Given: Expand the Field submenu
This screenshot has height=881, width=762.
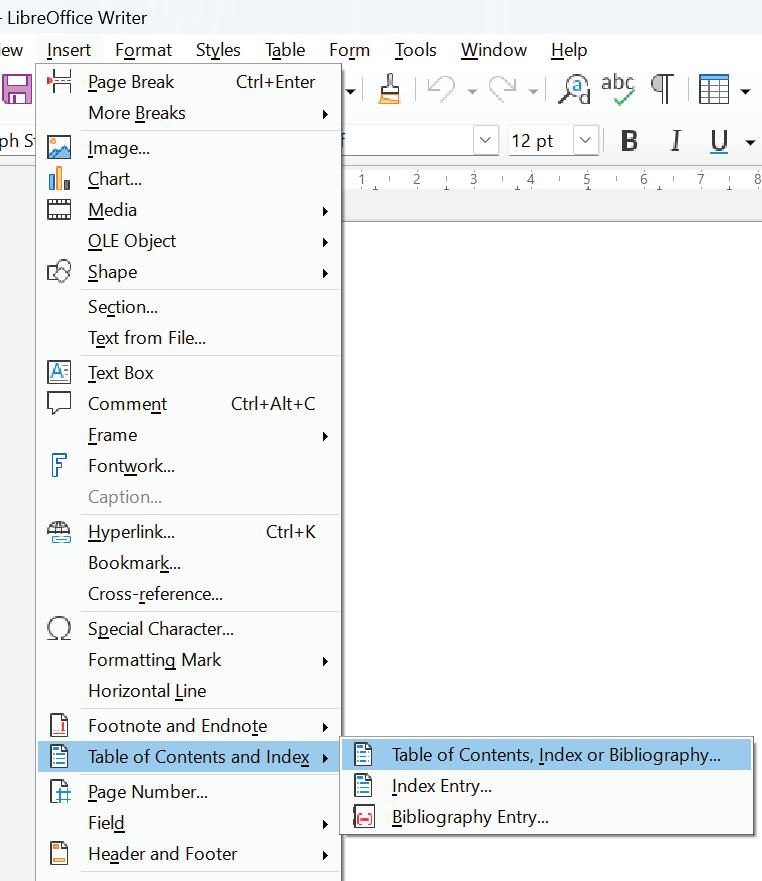Looking at the screenshot, I should coord(189,823).
